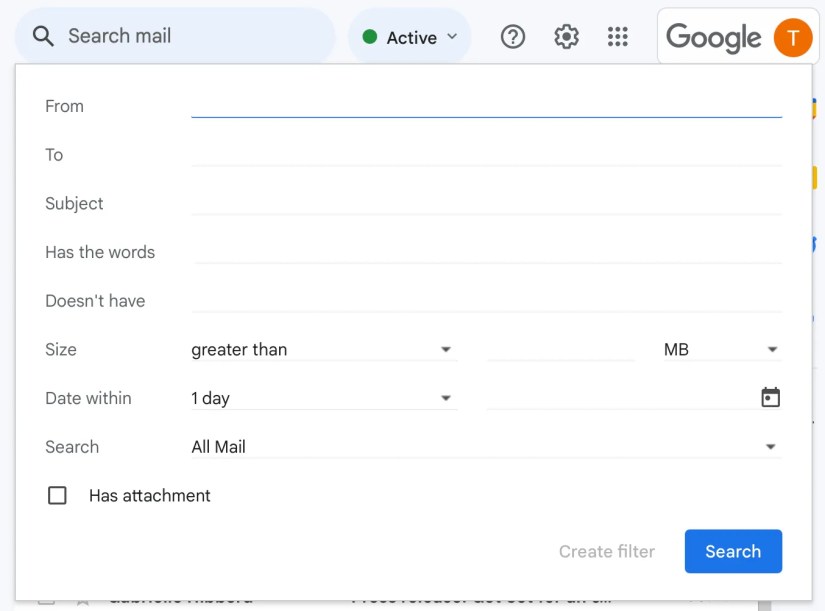Click the green Active status dot
The width and height of the screenshot is (825, 611).
click(370, 37)
